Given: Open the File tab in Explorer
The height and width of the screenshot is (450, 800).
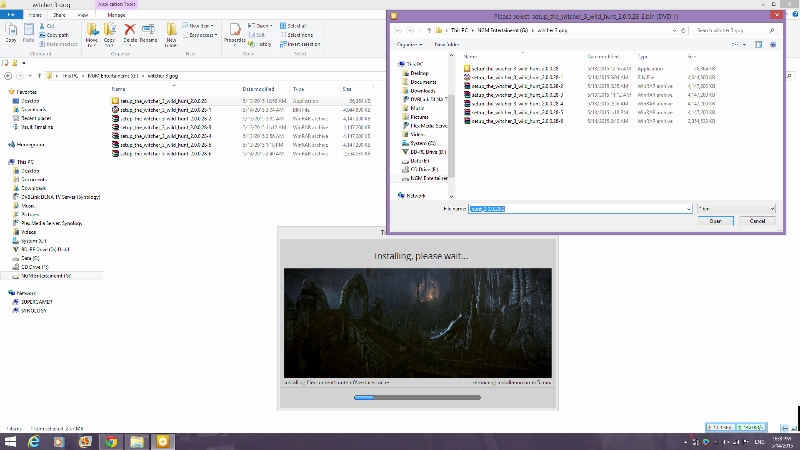Looking at the screenshot, I should pyautogui.click(x=11, y=15).
